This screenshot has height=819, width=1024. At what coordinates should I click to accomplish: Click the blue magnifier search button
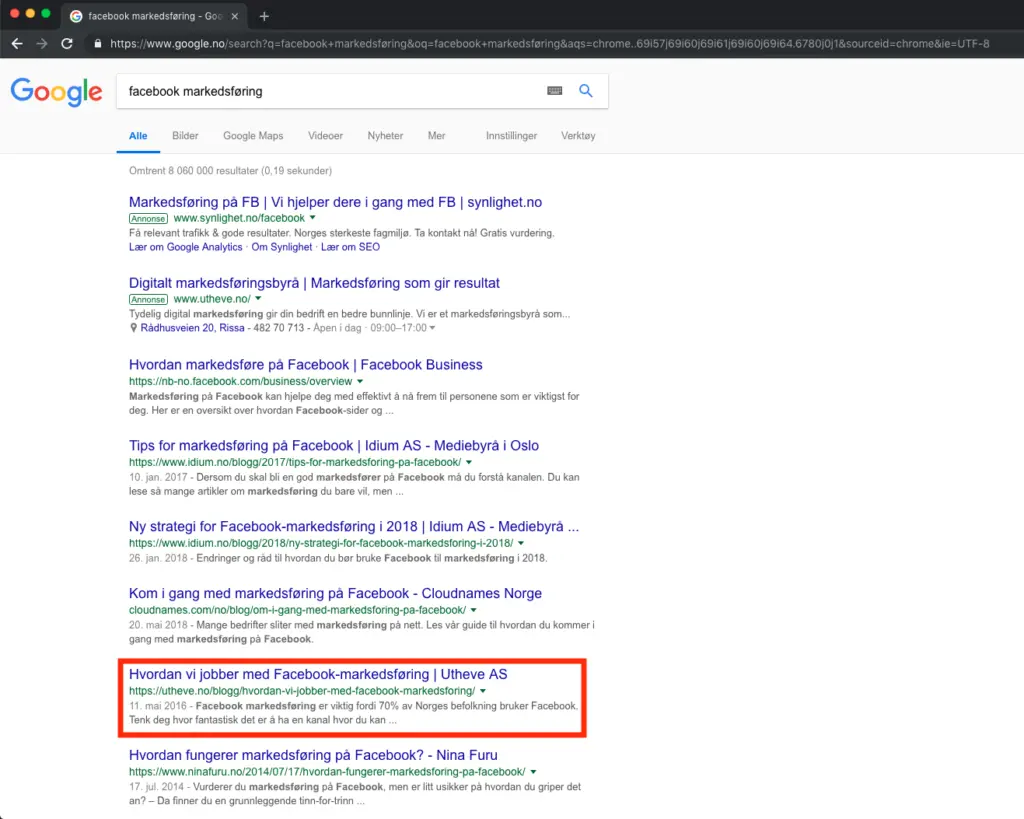tap(586, 91)
